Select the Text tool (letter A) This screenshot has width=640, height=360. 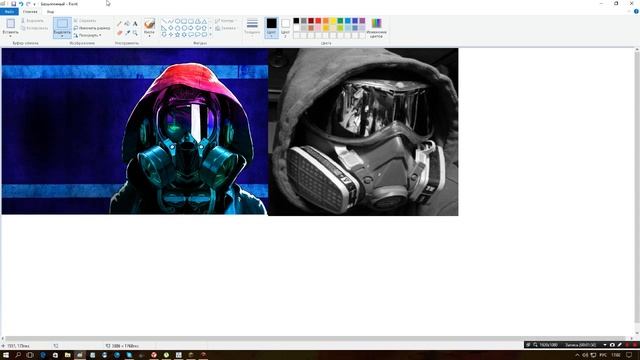135,24
